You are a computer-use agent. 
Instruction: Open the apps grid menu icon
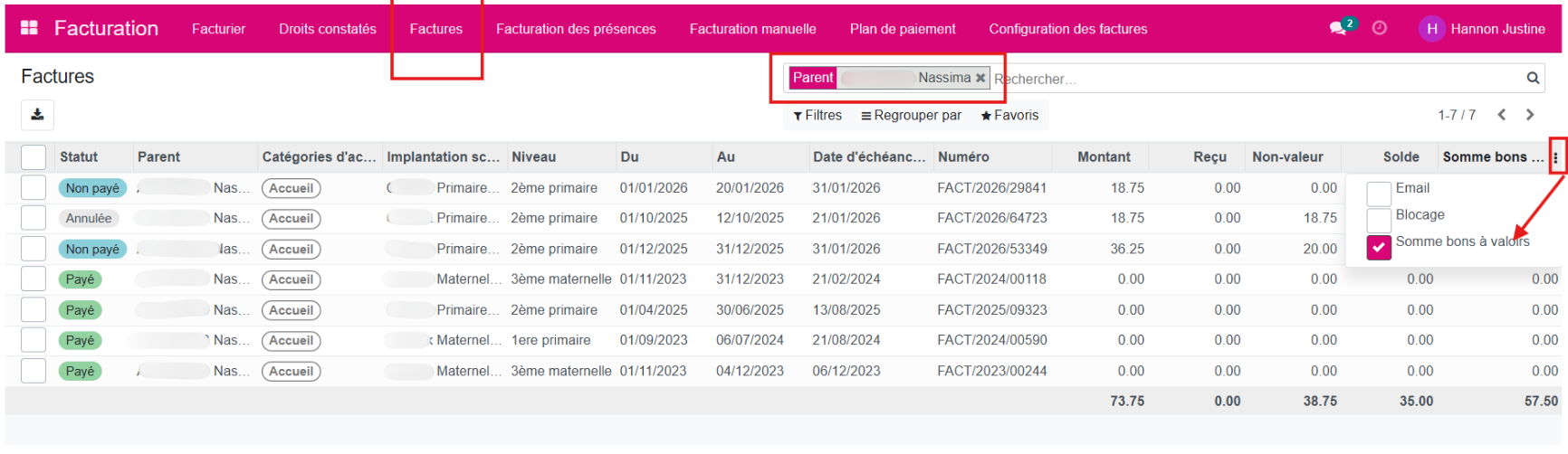coord(29,28)
